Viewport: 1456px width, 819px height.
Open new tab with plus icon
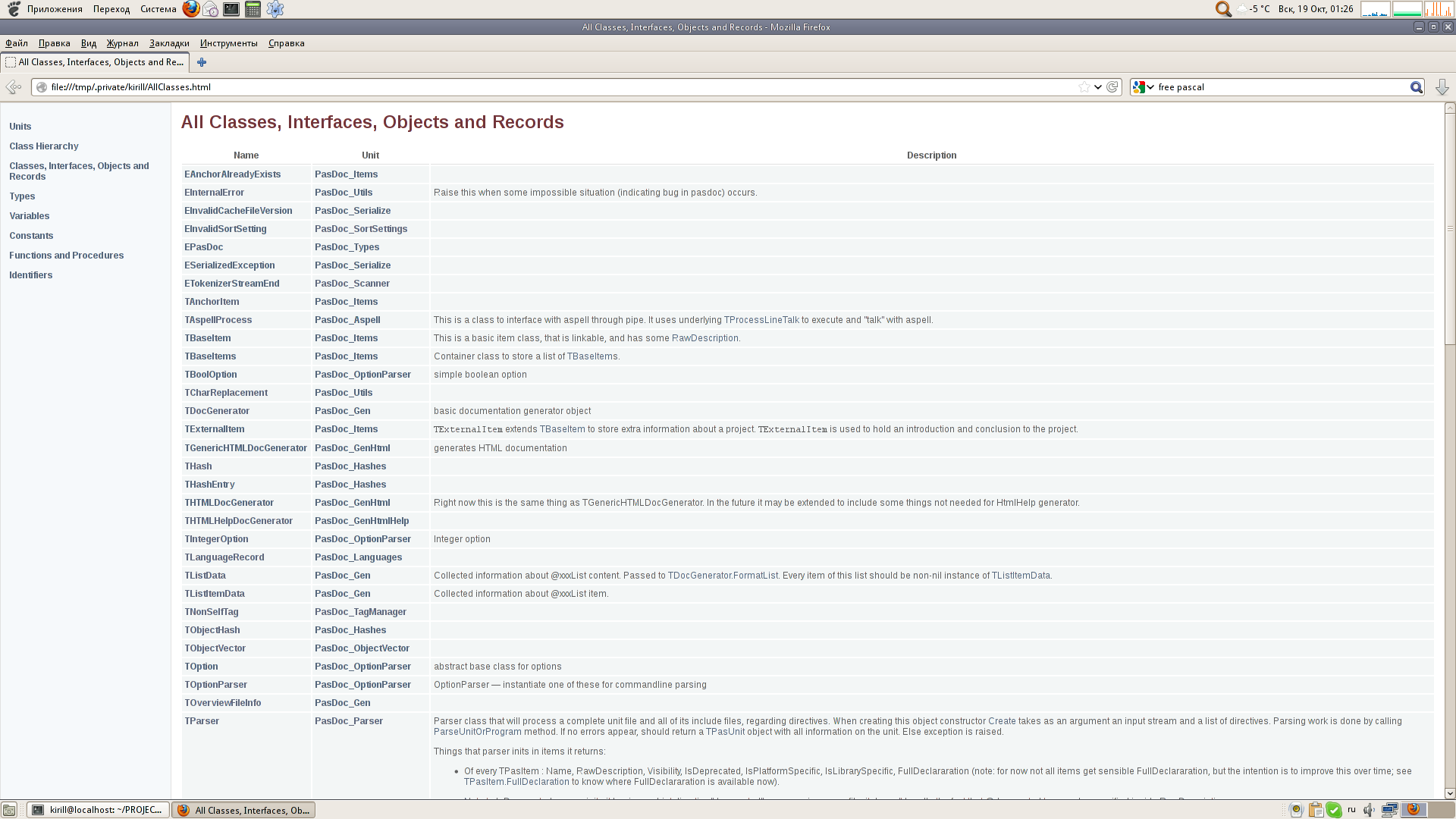pos(202,62)
